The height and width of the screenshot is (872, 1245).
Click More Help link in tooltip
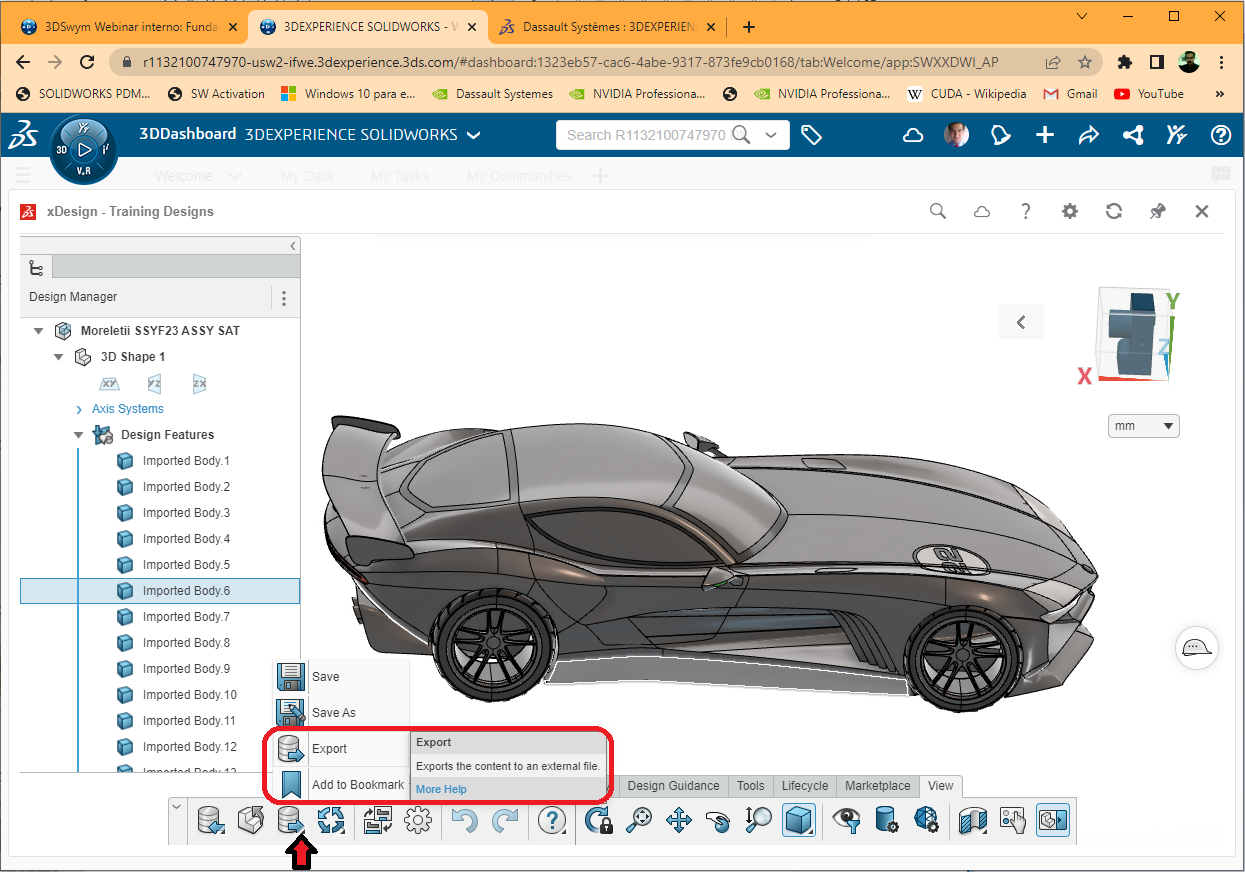pyautogui.click(x=441, y=789)
